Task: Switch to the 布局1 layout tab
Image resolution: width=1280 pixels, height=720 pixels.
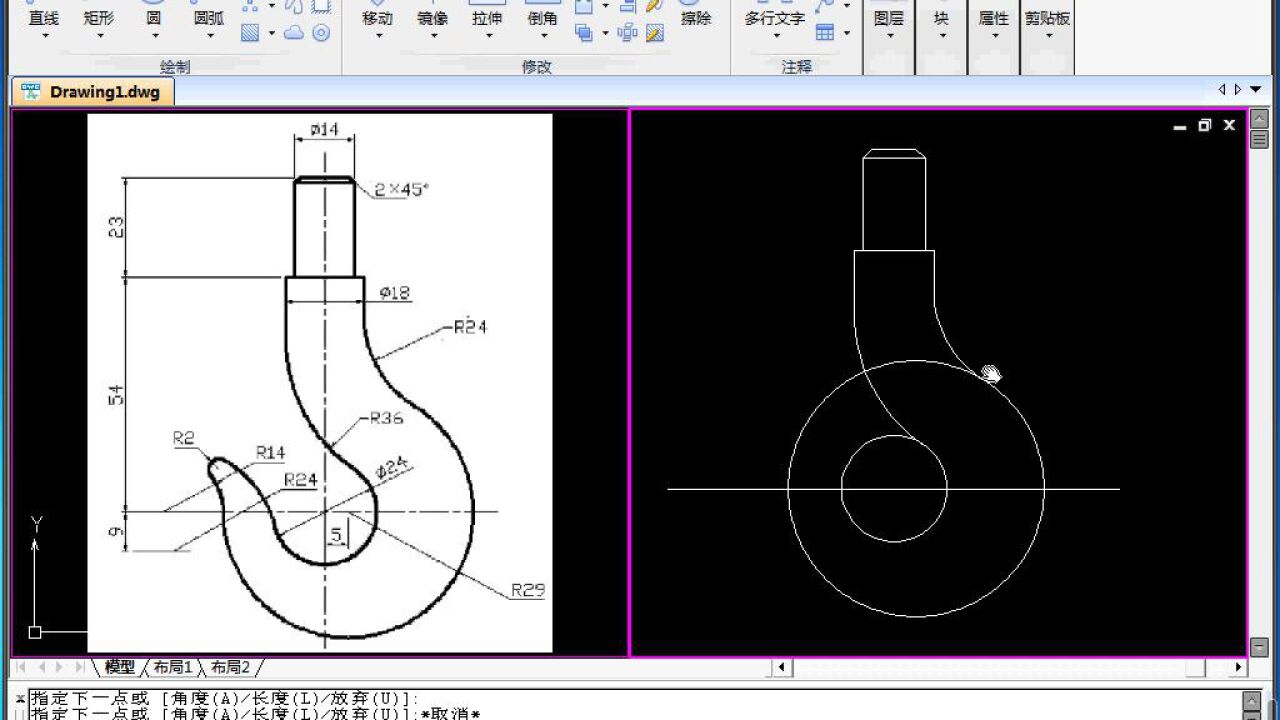Action: click(x=172, y=667)
